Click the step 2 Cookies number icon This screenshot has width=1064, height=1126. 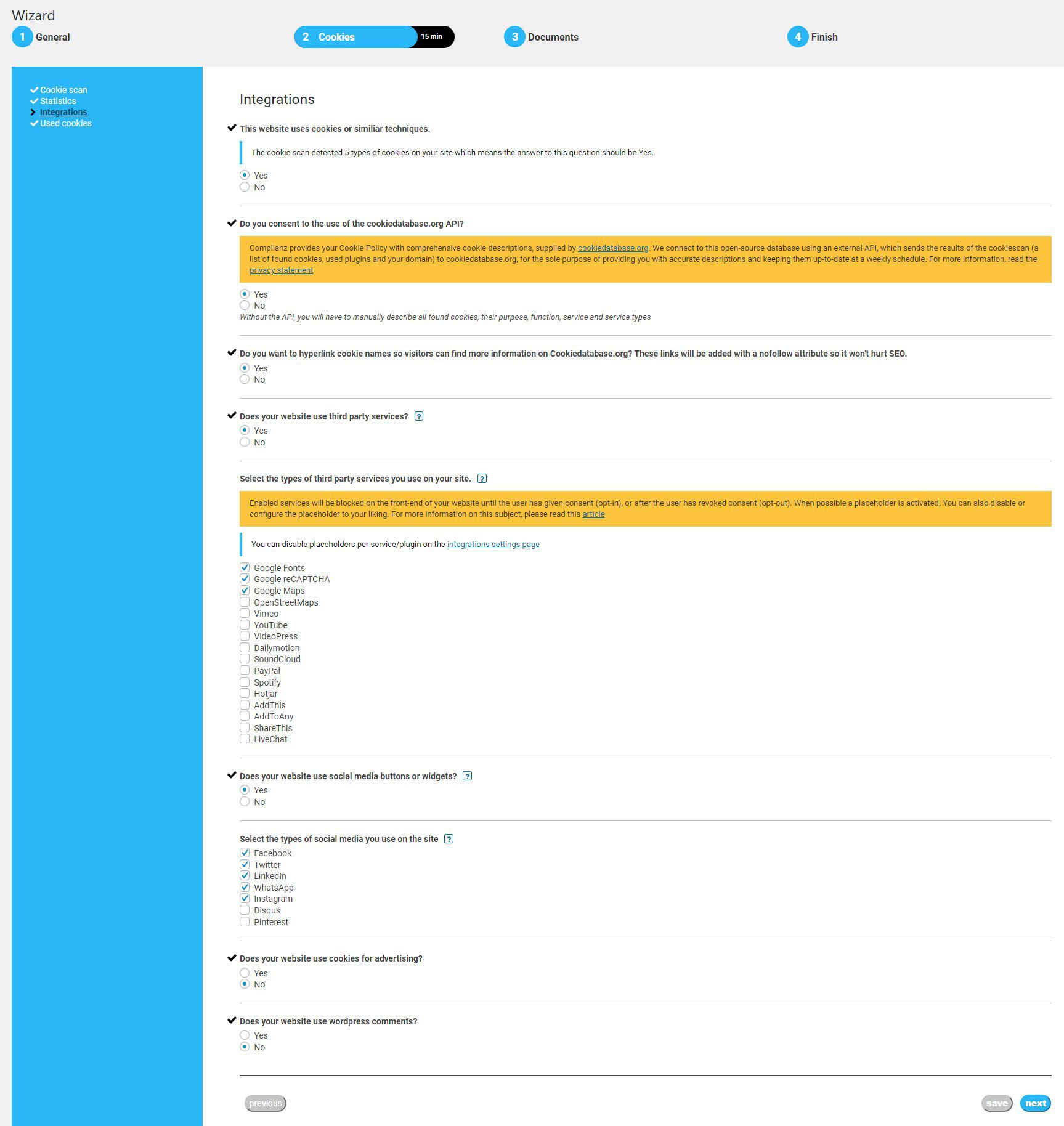point(306,37)
